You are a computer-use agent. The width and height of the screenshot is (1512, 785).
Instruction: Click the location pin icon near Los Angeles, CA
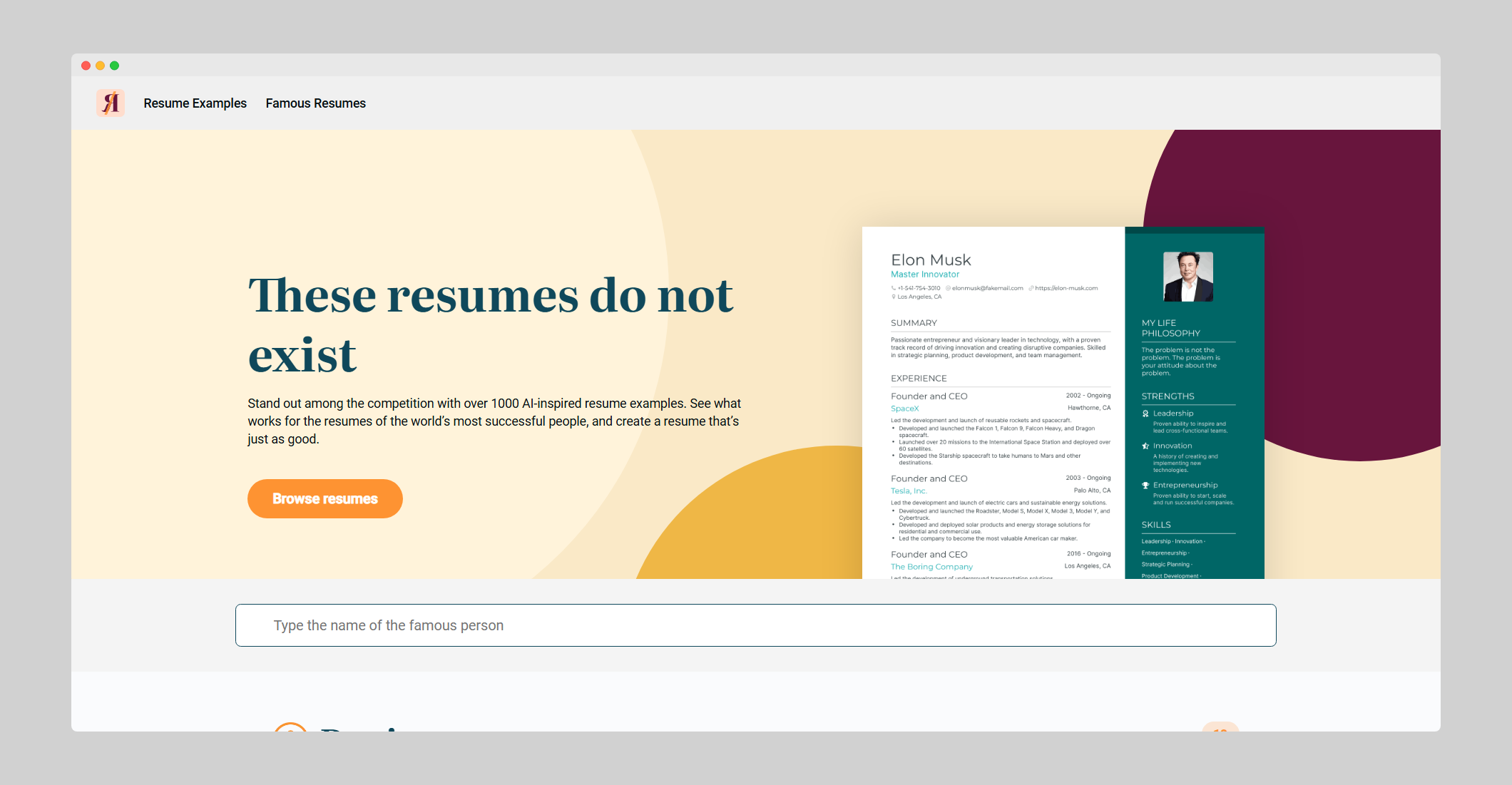894,297
